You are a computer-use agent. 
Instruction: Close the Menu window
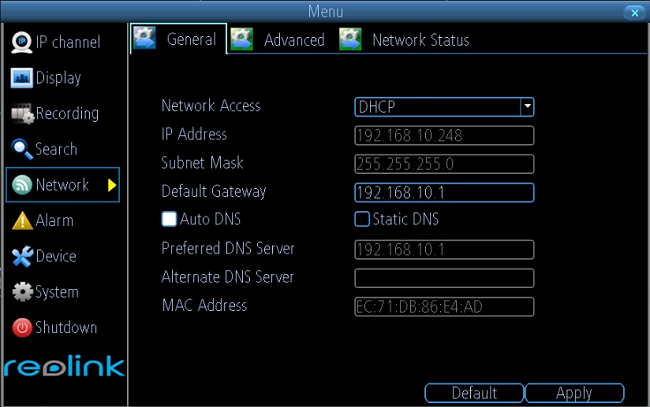point(634,13)
